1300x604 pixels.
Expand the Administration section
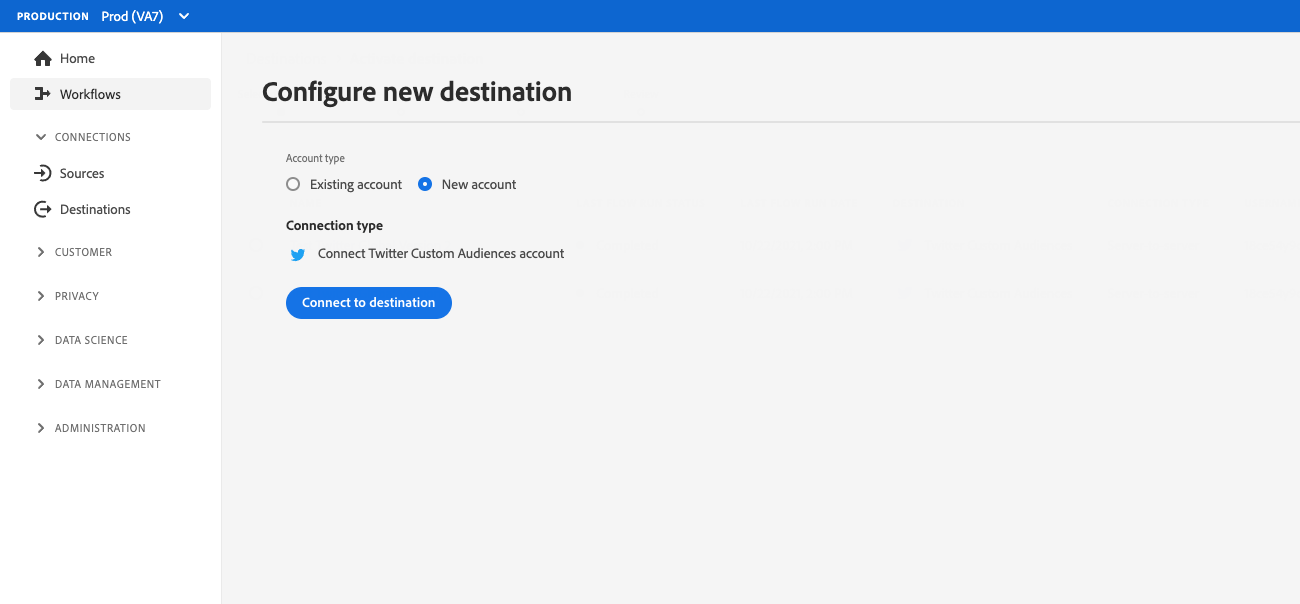[41, 428]
